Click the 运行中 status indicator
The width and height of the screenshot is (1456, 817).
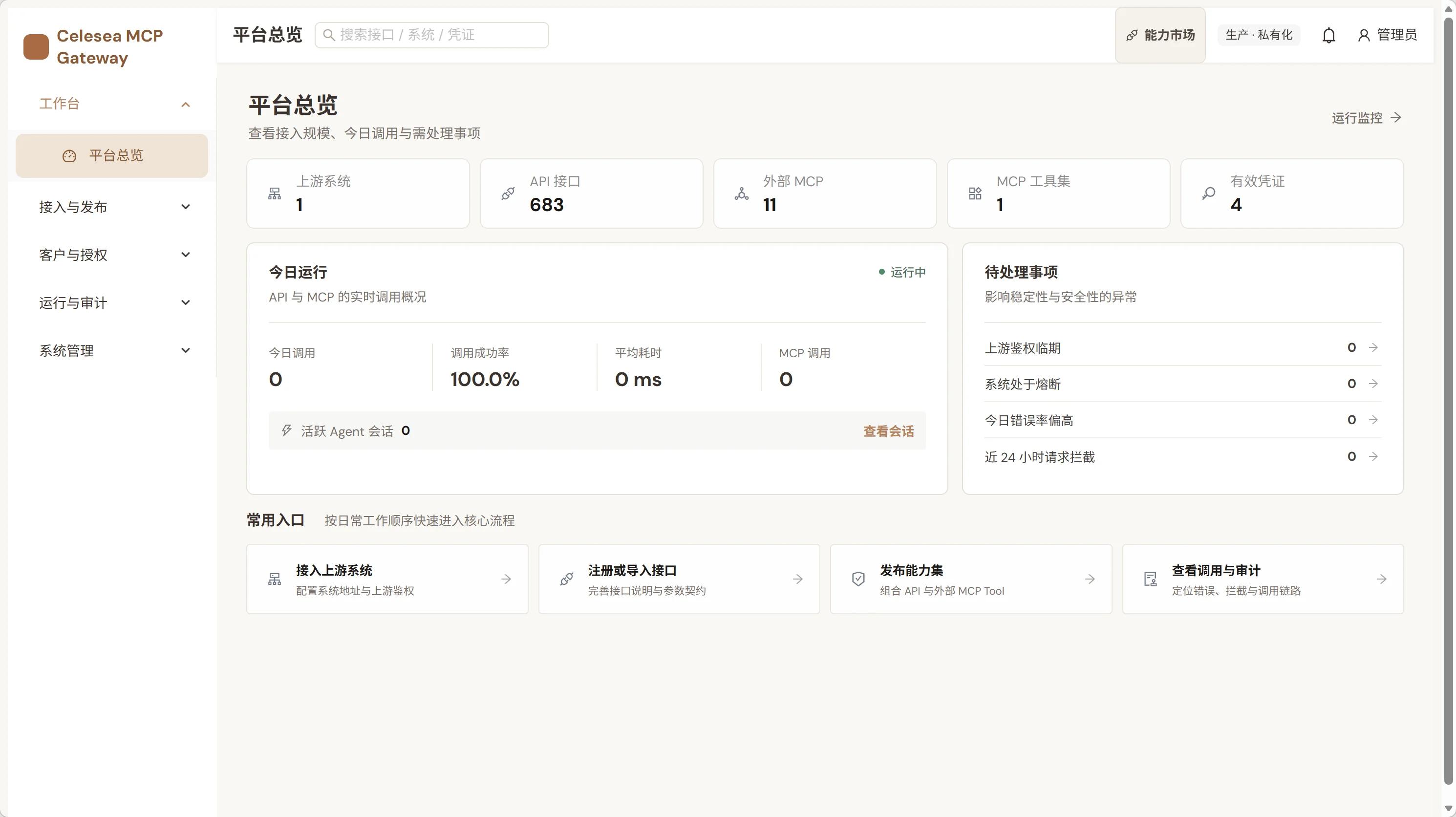902,273
